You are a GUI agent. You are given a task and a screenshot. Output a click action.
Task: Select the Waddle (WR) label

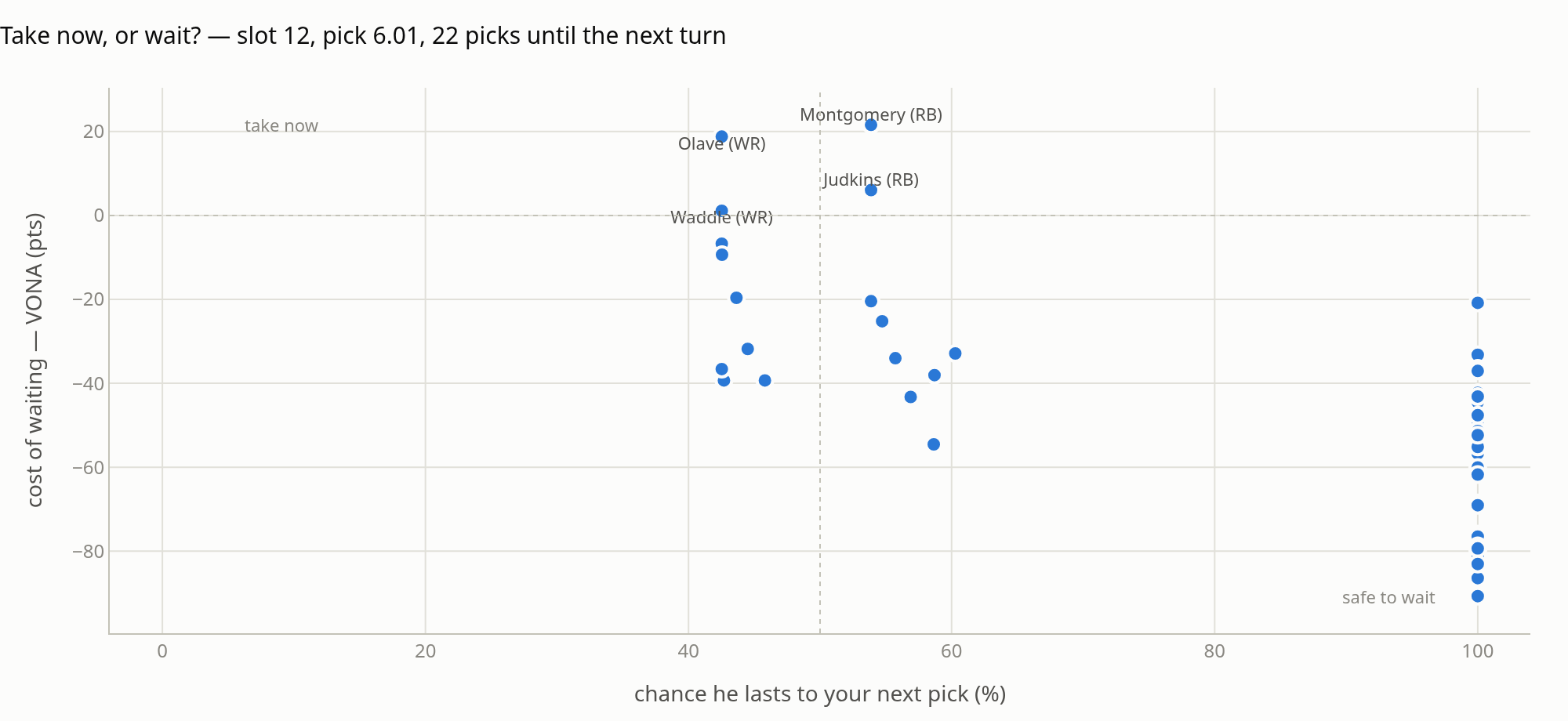[x=721, y=217]
